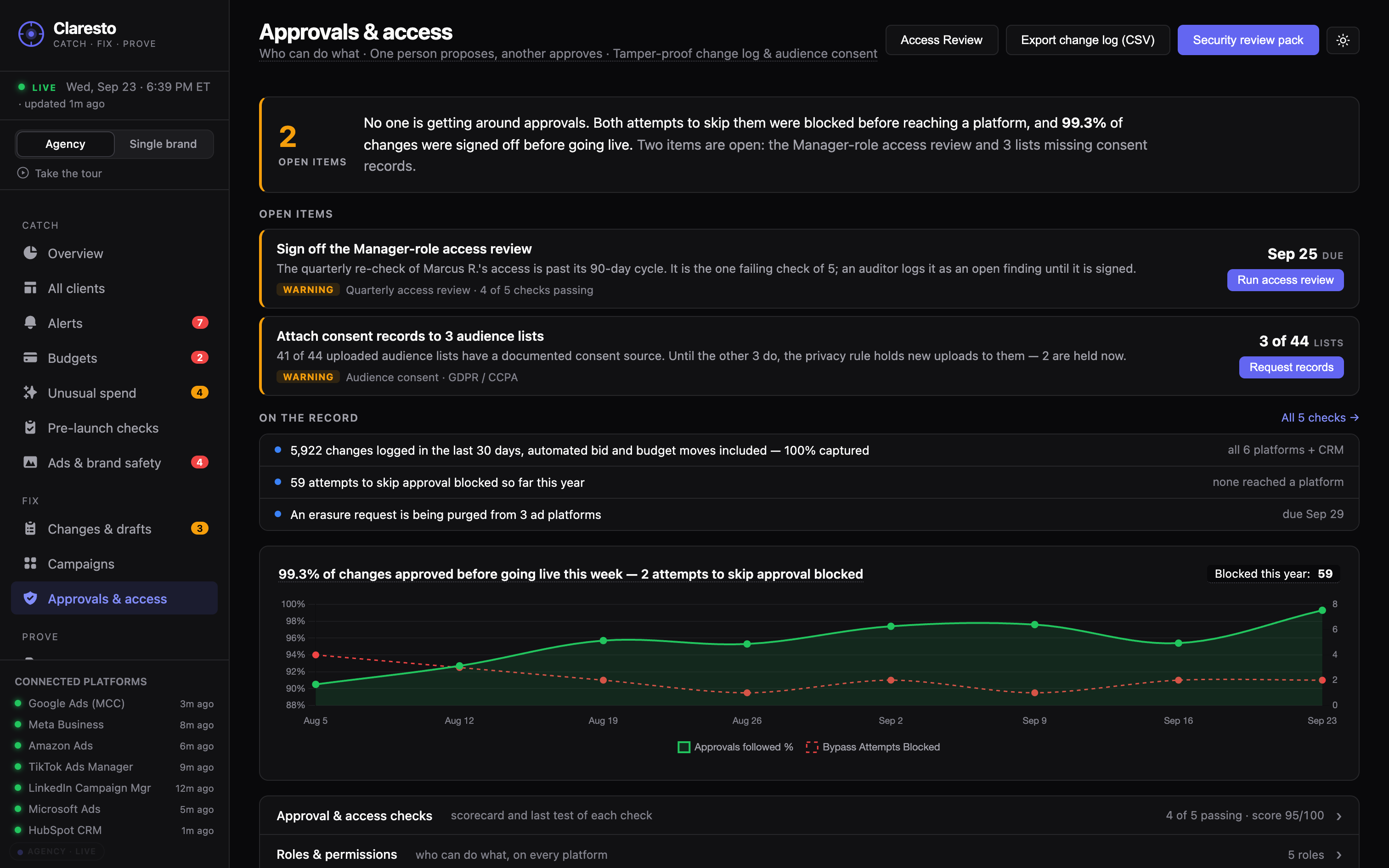
Task: Open Pre-launch checks in the sidebar
Action: click(x=114, y=428)
